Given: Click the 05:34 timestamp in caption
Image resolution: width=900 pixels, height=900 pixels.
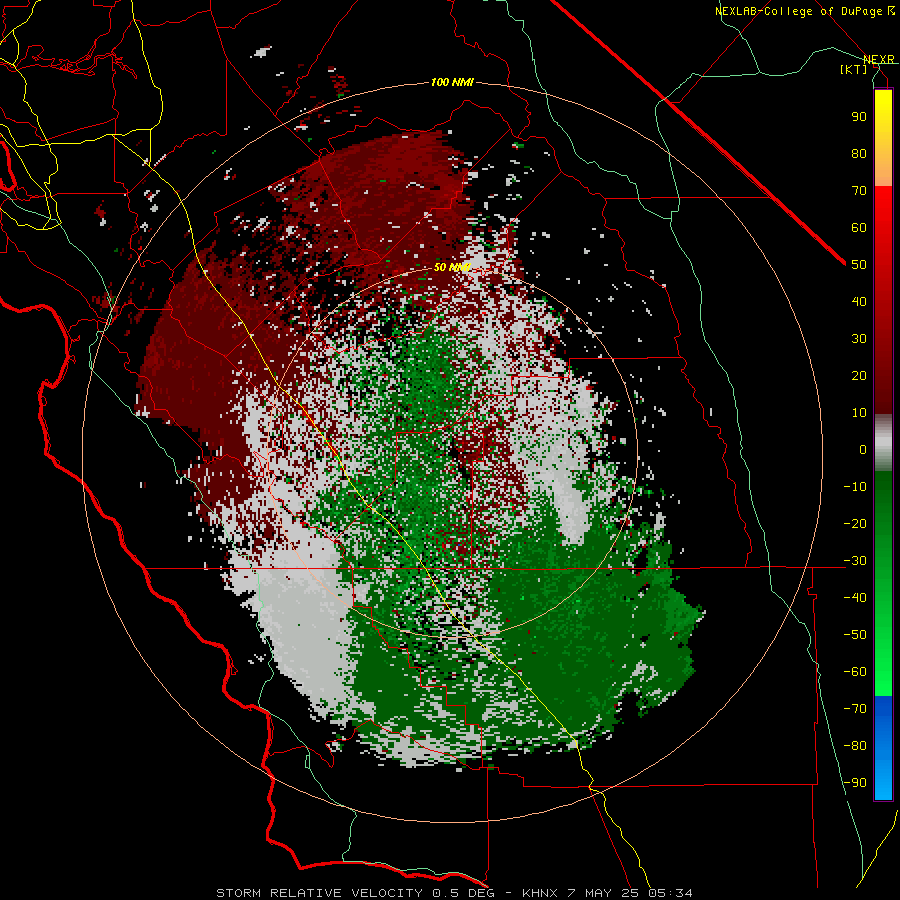Looking at the screenshot, I should coord(670,893).
